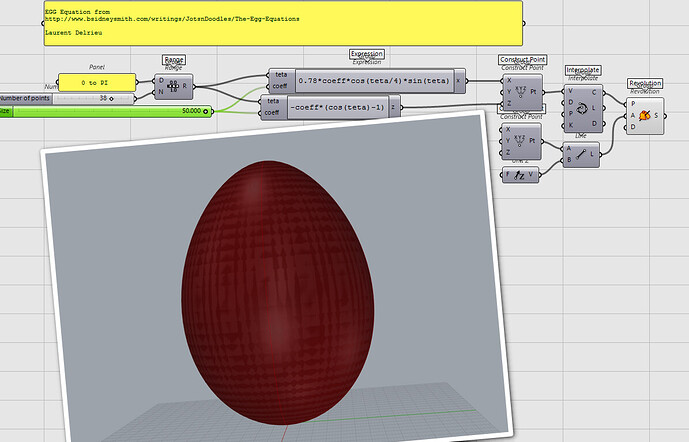Viewport: 689px width, 442px height.
Task: Click the coeff input of the z expression
Action: (x=272, y=112)
